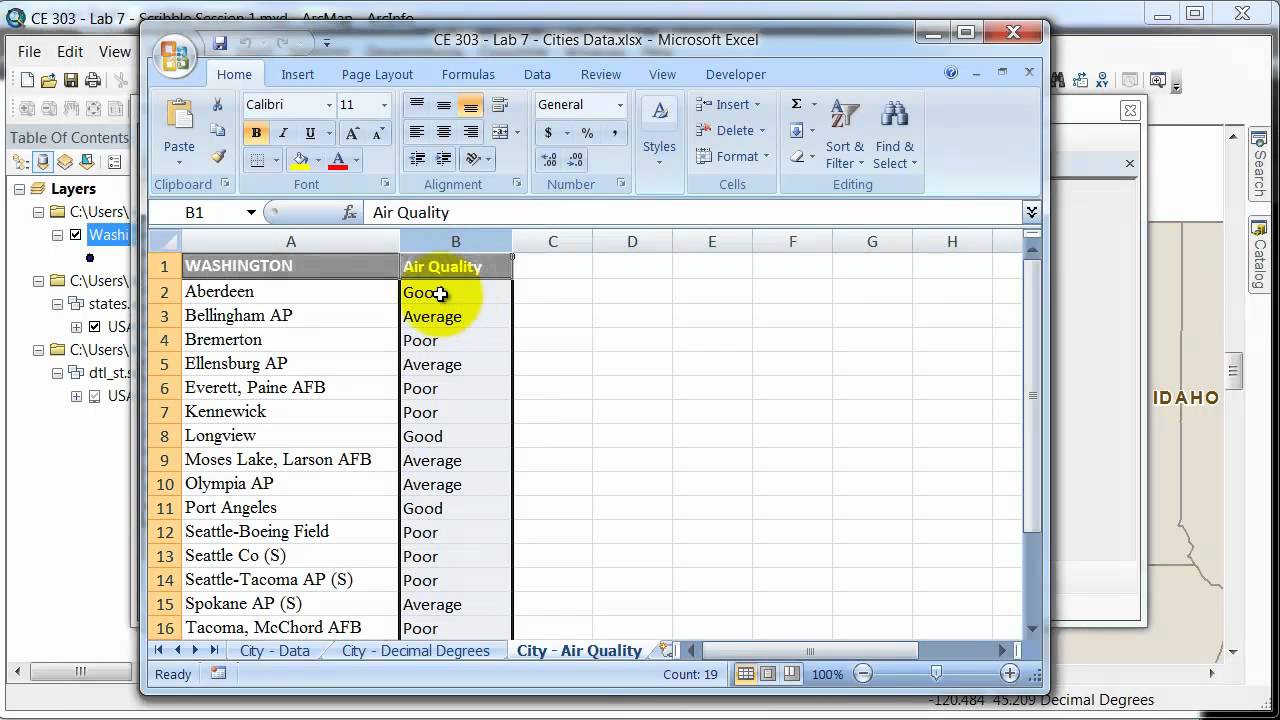Apply yellow Fill Color bucket

(x=300, y=160)
